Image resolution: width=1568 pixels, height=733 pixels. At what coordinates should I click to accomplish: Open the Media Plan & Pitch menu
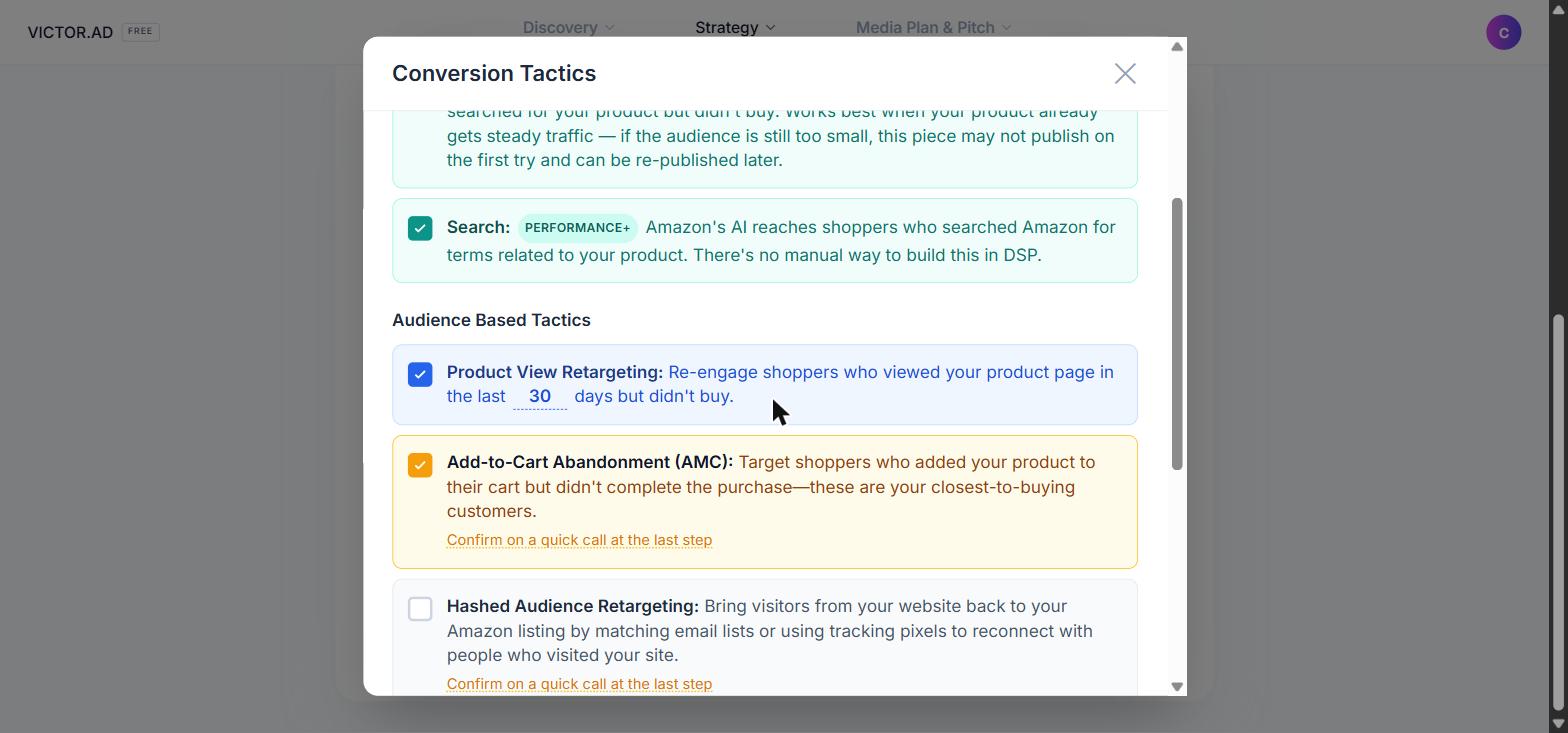click(933, 27)
